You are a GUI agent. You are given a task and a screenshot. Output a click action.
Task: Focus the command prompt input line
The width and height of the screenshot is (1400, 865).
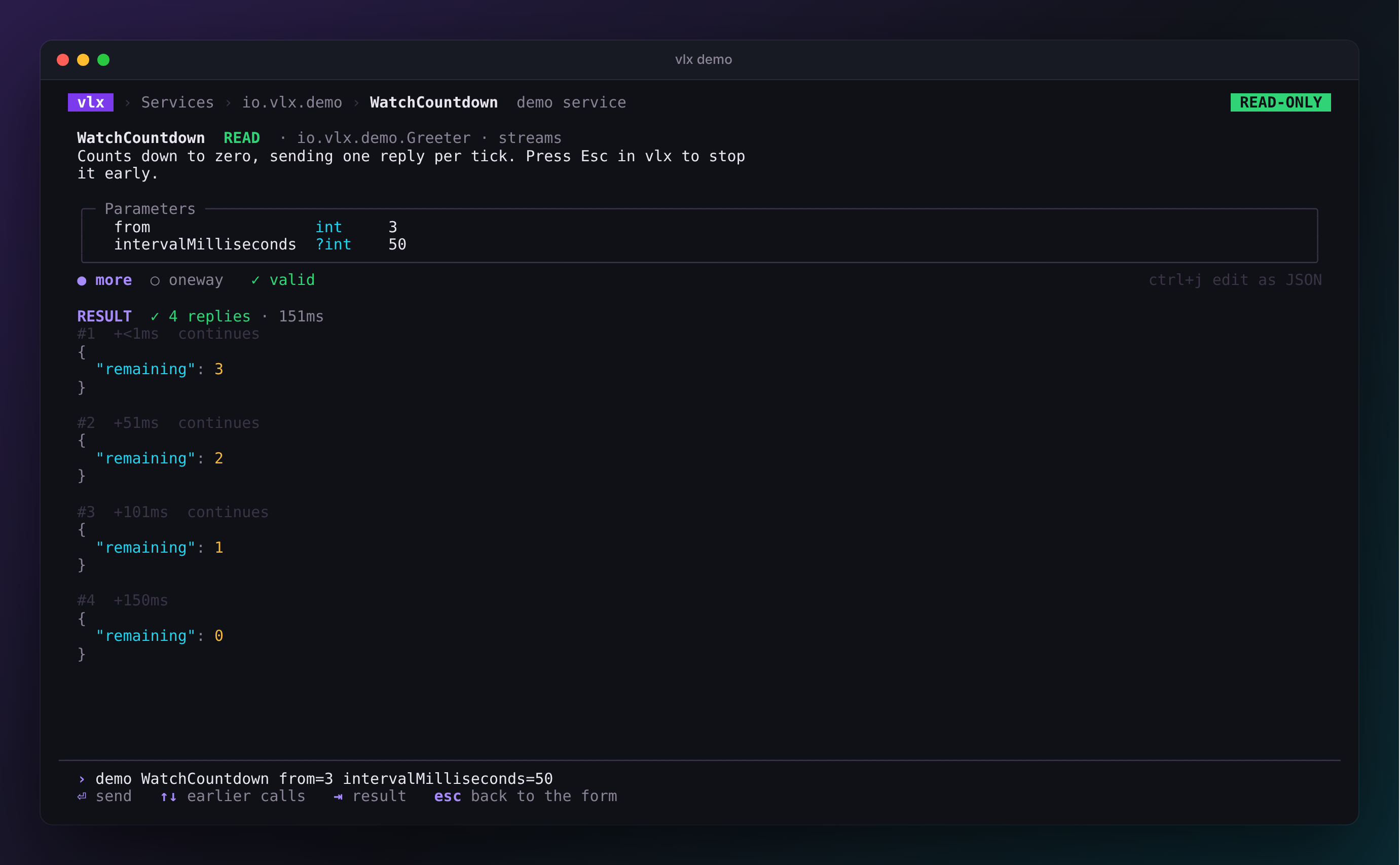tap(324, 779)
